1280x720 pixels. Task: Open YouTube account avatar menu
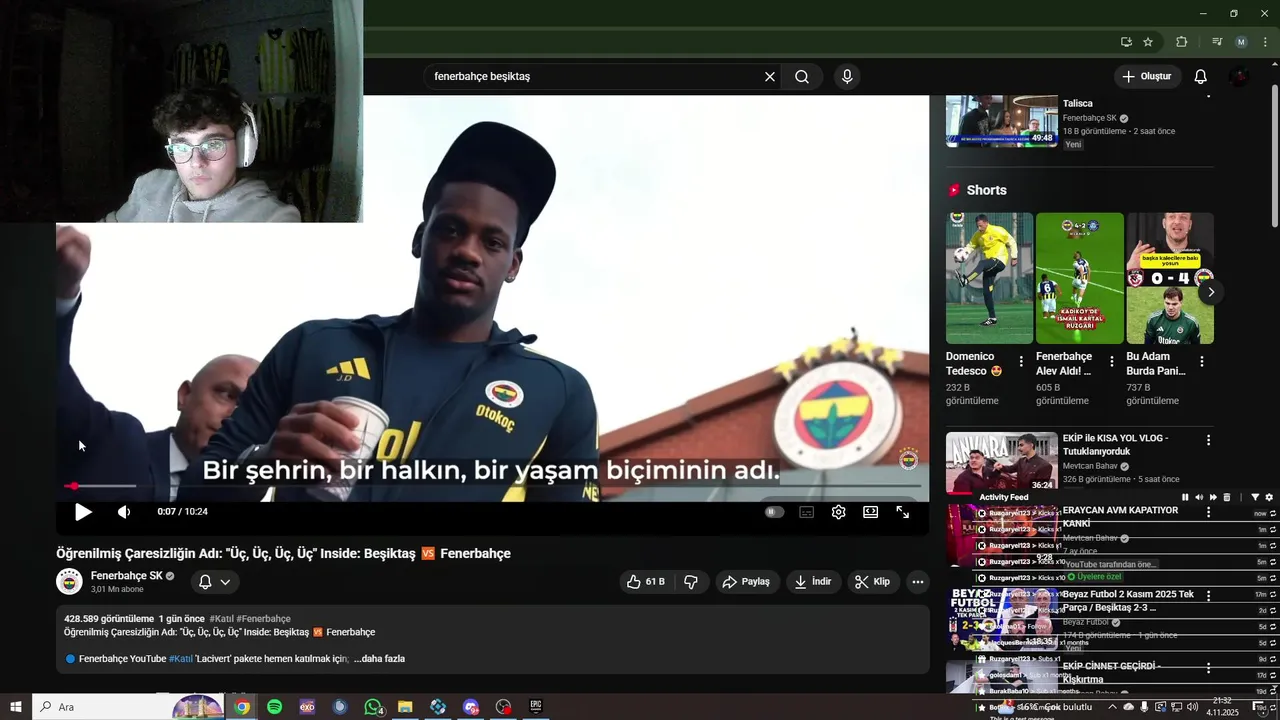pos(1240,77)
